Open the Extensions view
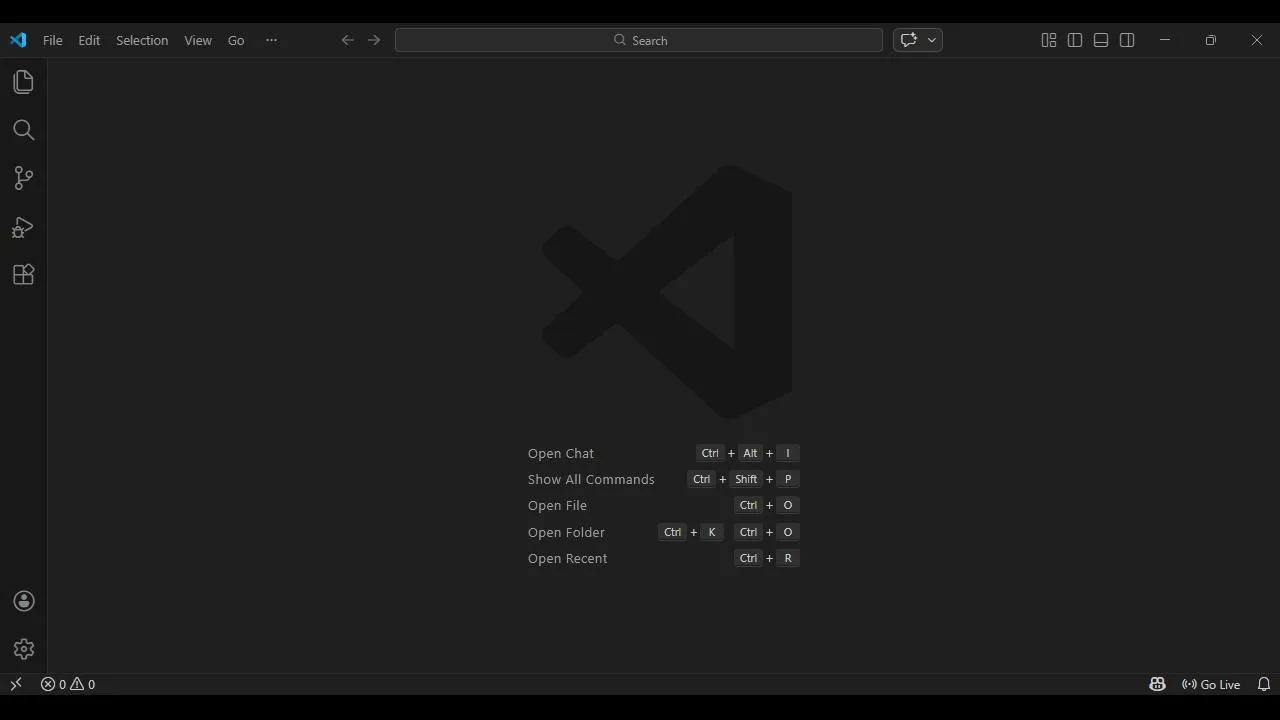 click(x=23, y=275)
